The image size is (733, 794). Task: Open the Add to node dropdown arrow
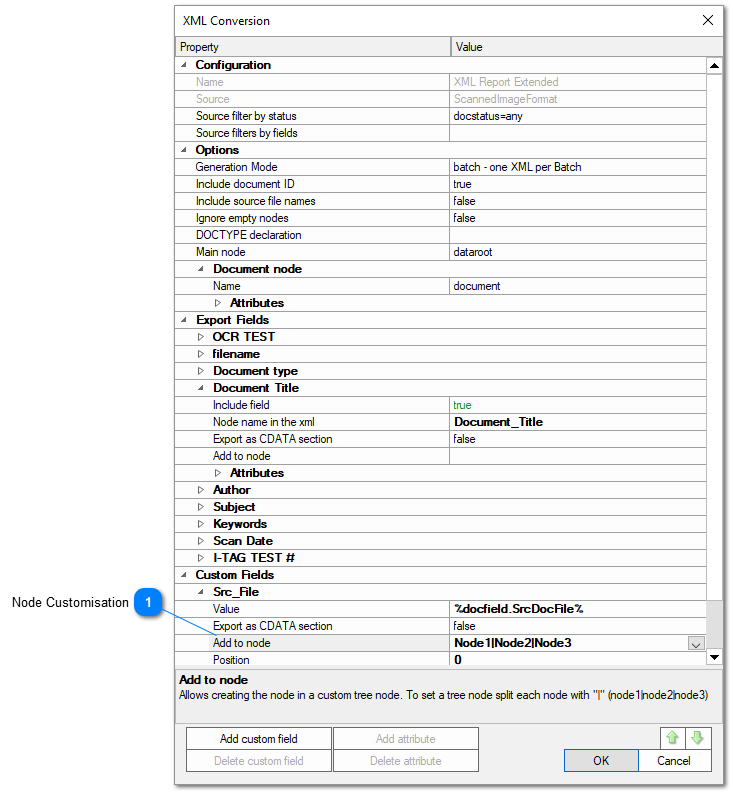click(696, 644)
